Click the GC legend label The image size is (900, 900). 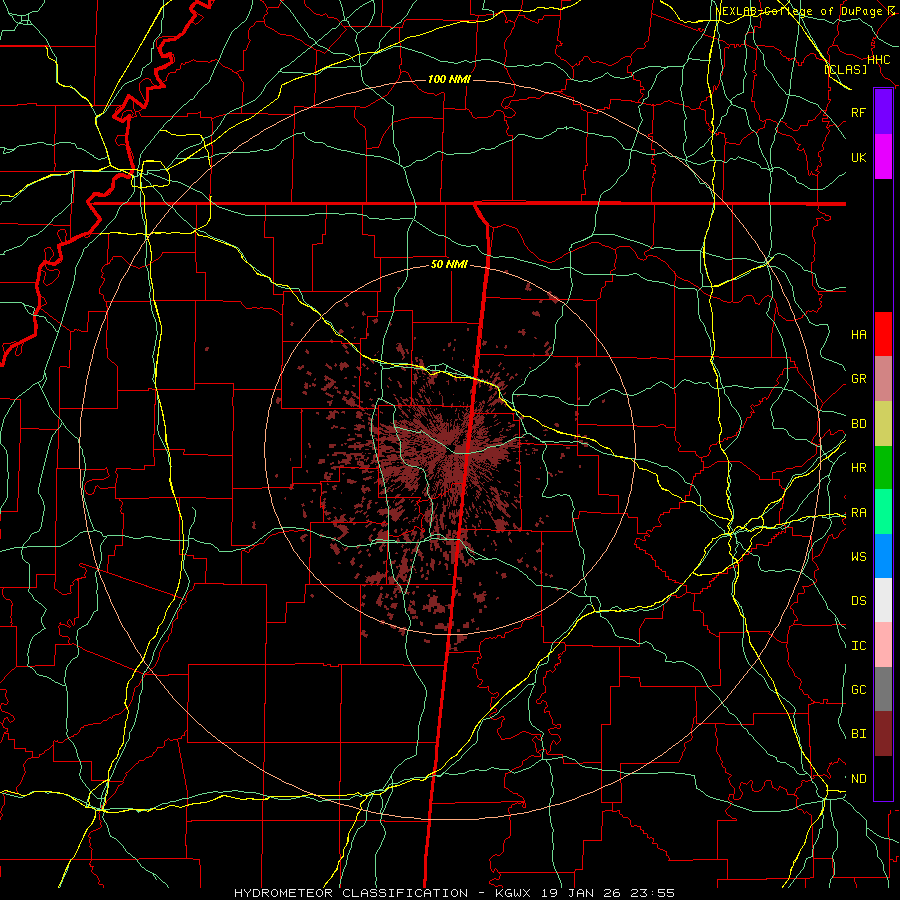[858, 690]
